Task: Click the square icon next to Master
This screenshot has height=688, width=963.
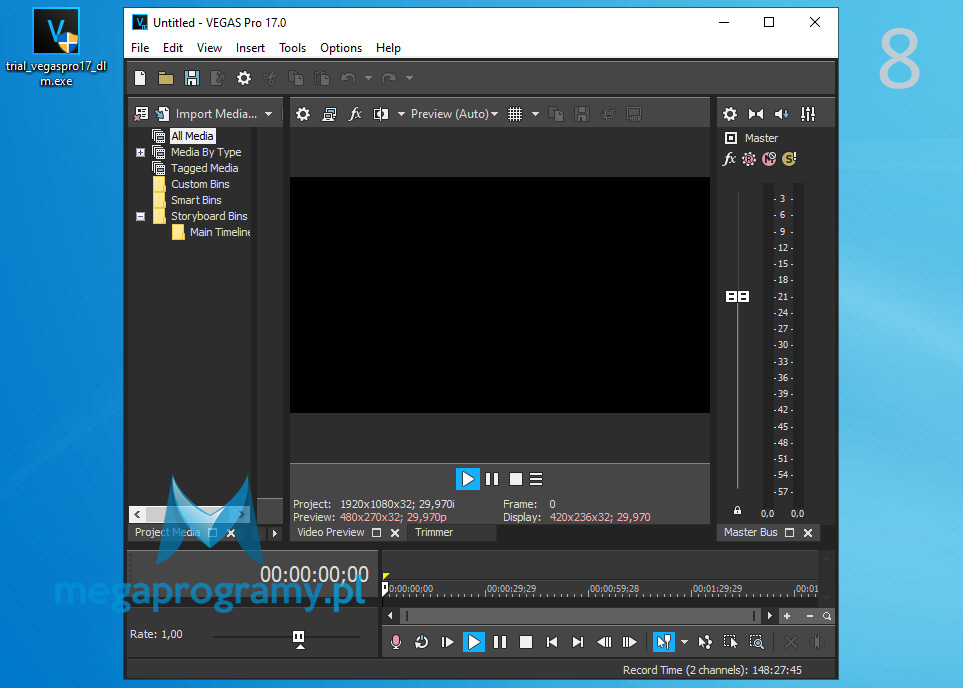Action: coord(731,138)
